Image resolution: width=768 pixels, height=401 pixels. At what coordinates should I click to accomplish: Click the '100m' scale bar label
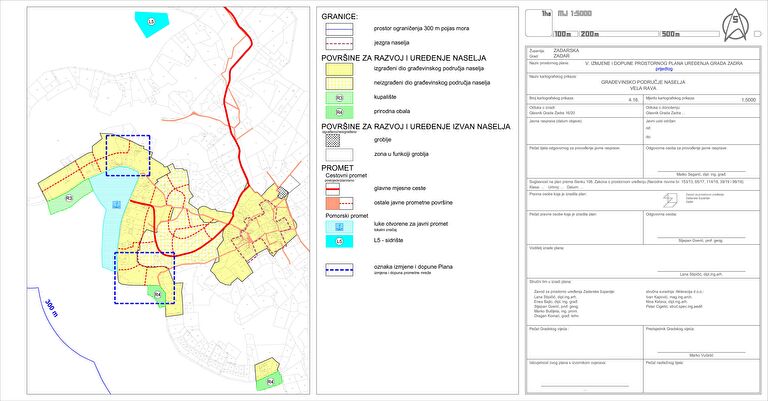point(563,34)
